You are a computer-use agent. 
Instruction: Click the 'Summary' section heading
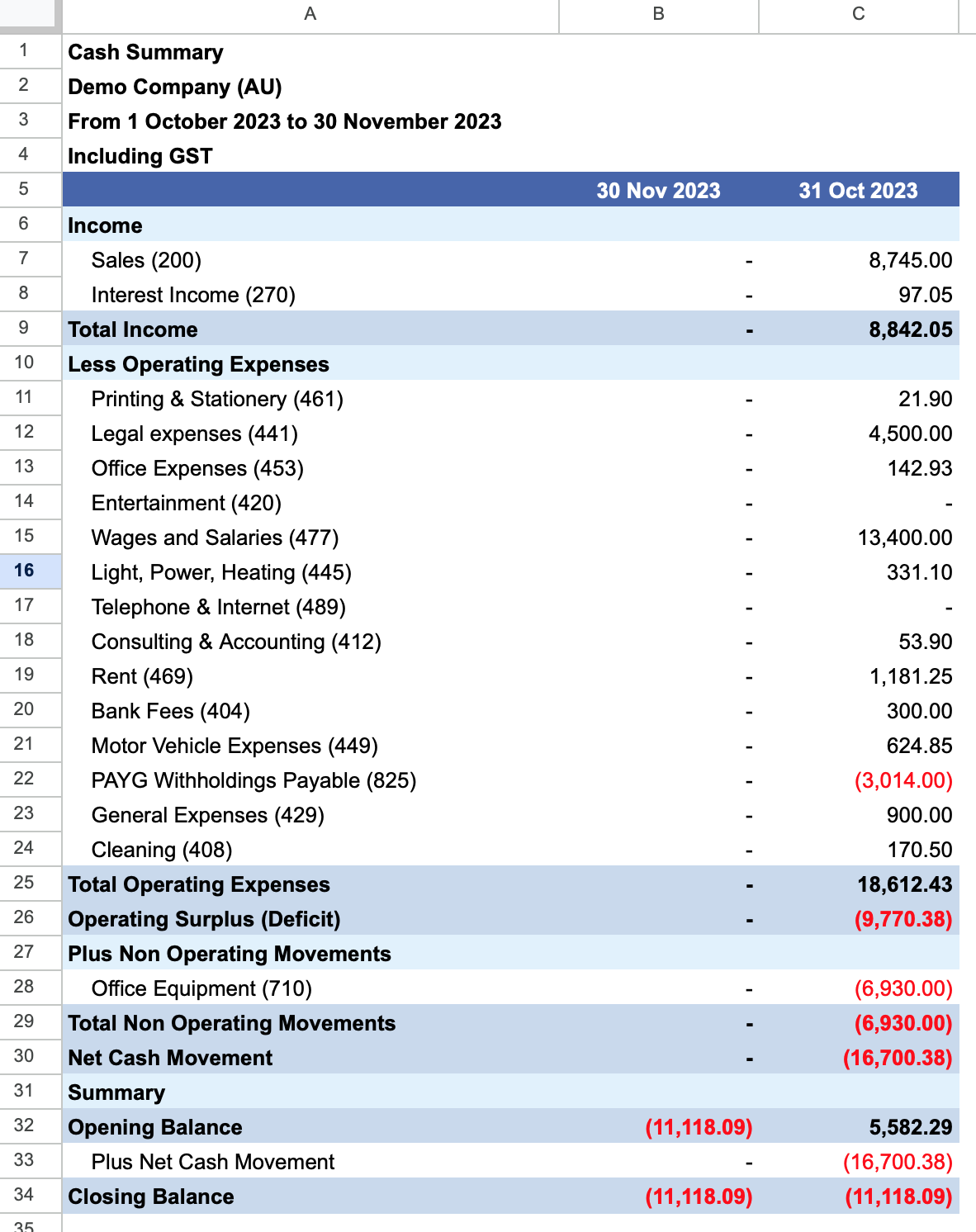[x=116, y=1092]
